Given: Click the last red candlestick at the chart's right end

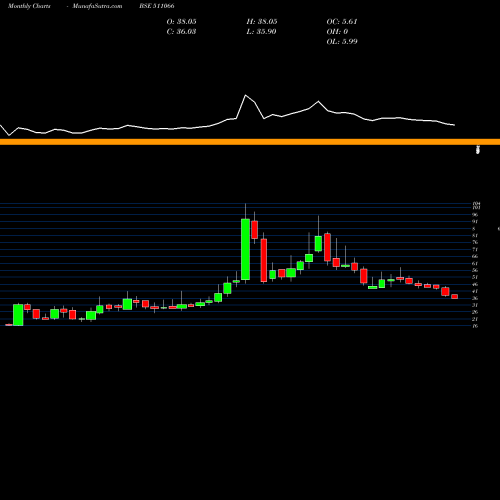Looking at the screenshot, I should (x=454, y=296).
